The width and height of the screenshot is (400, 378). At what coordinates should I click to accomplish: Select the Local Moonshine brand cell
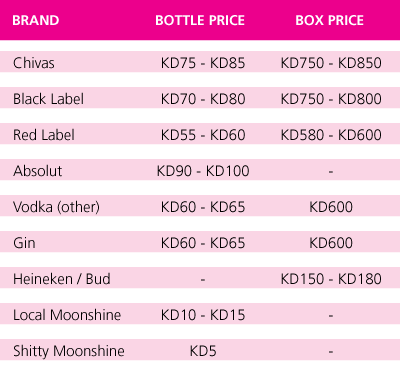click(67, 315)
